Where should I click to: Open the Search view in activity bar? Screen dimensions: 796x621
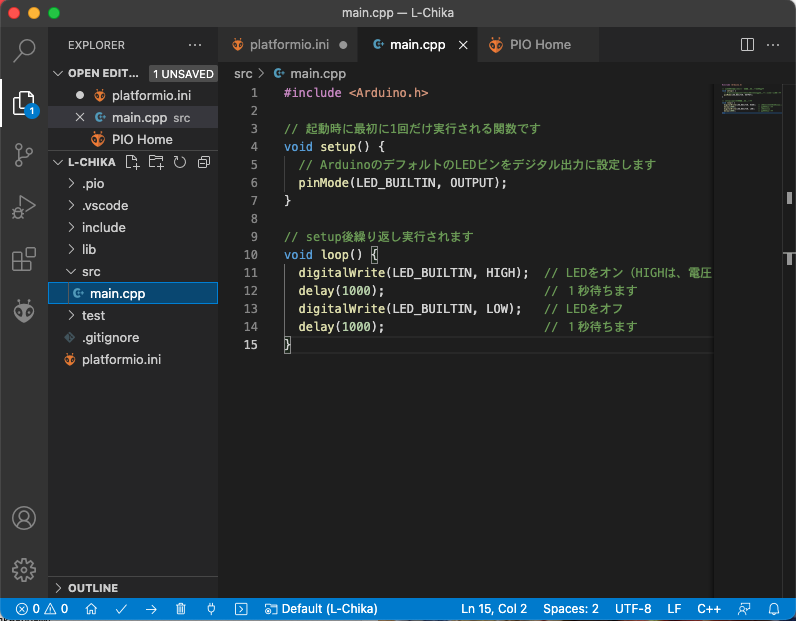[x=24, y=49]
